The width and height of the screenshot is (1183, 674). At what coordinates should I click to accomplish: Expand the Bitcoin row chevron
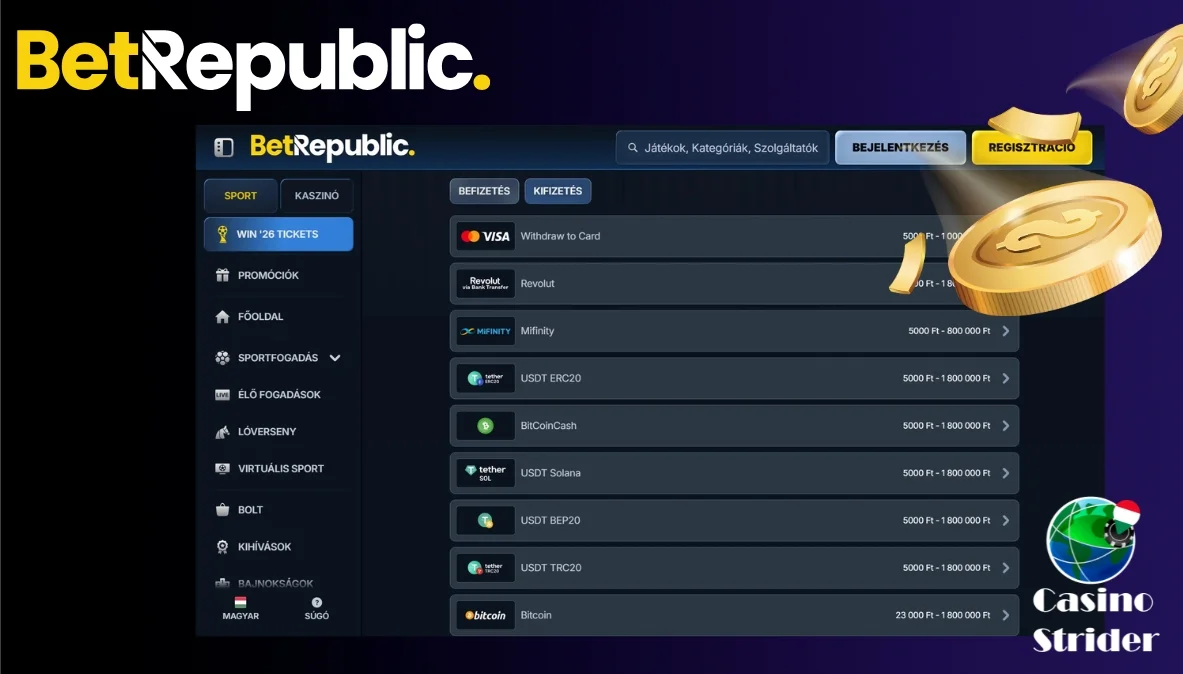1006,616
